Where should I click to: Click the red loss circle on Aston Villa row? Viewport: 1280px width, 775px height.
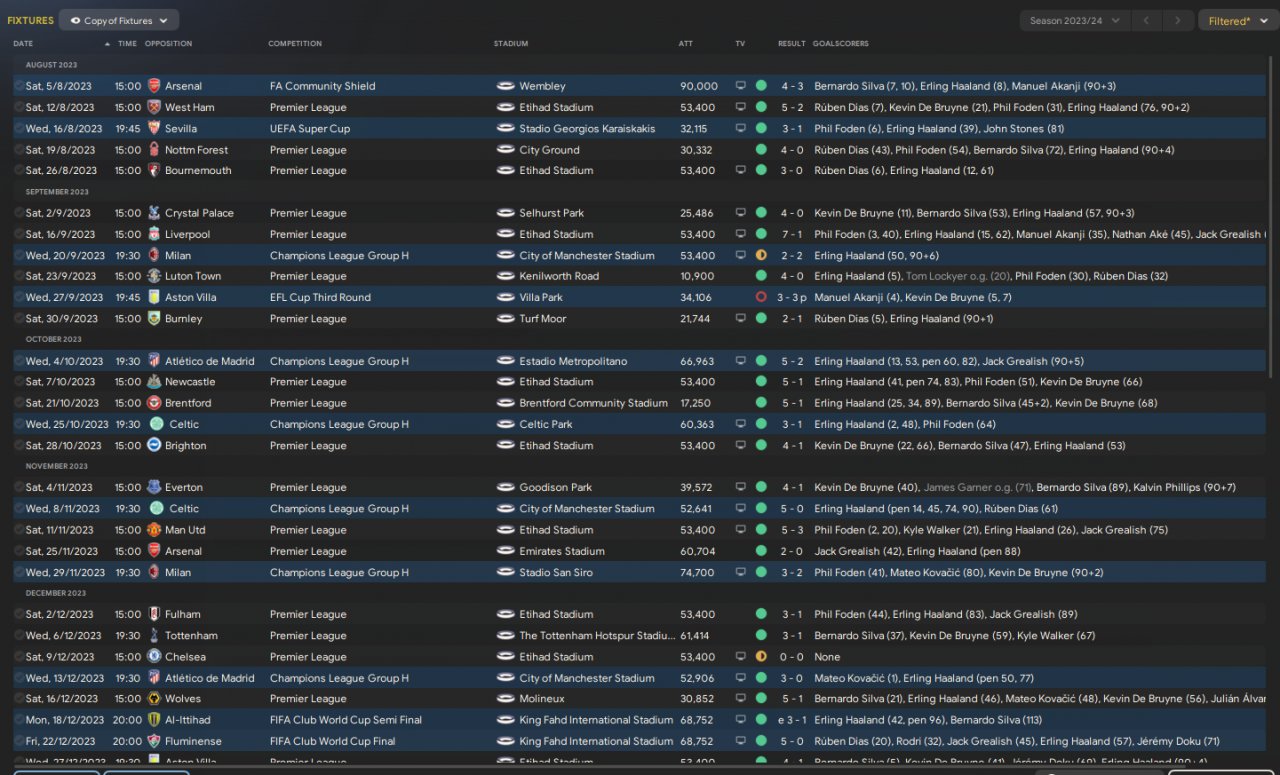[761, 297]
